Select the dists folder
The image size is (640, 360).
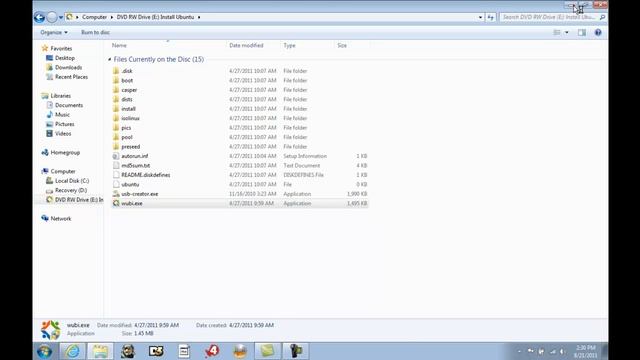coord(127,99)
